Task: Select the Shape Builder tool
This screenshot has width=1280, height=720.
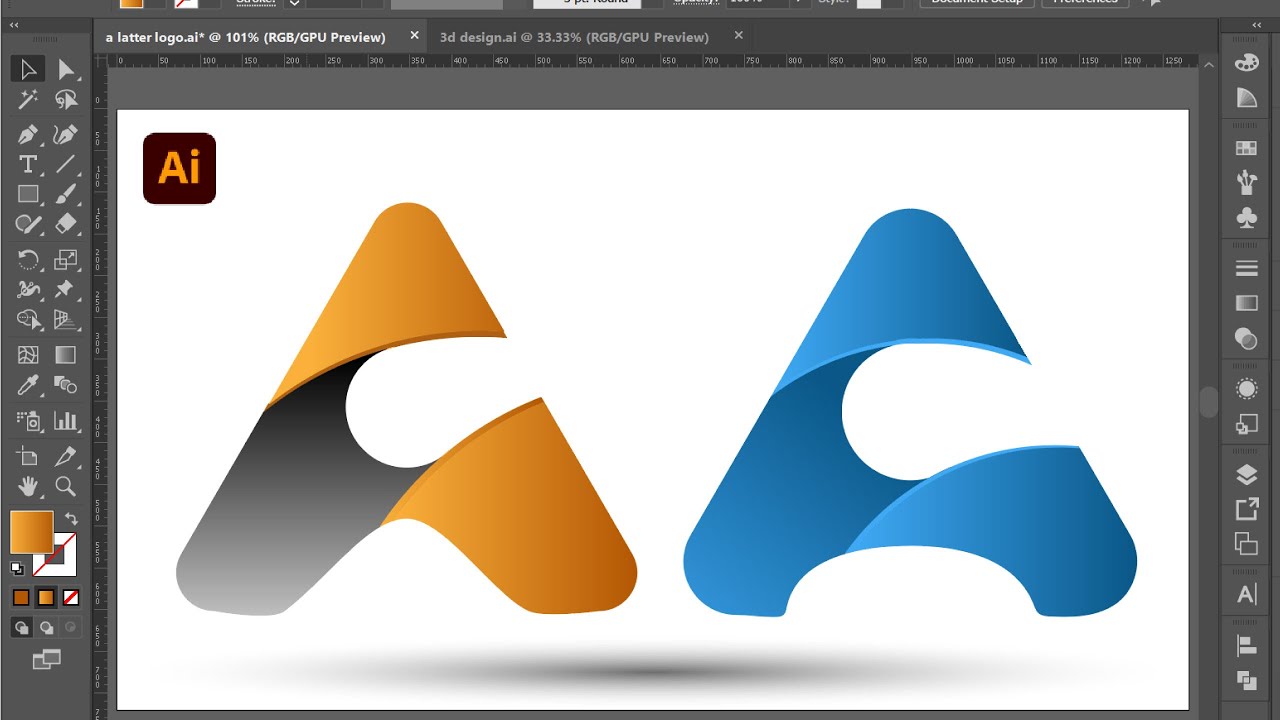Action: [x=28, y=320]
